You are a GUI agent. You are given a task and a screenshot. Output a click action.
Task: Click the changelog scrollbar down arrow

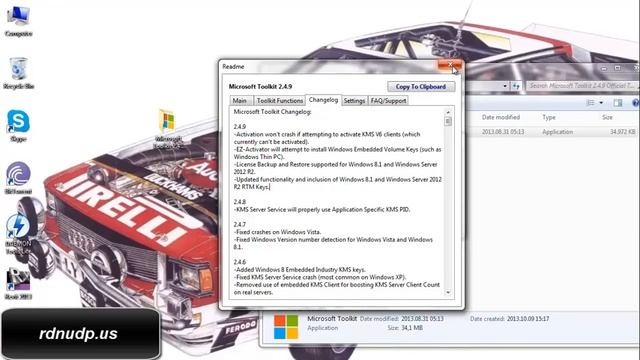pyautogui.click(x=448, y=292)
